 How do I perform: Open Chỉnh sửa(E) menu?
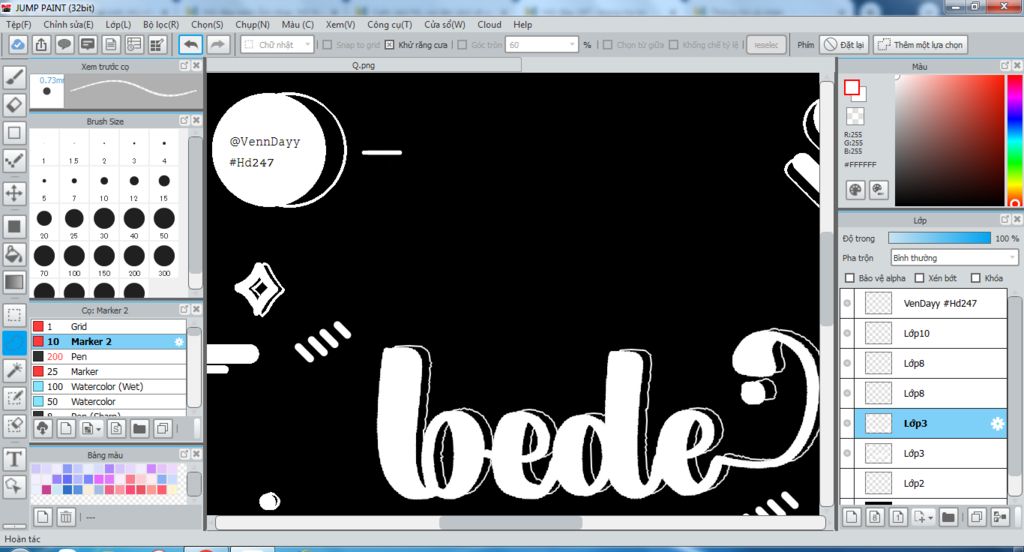[x=68, y=24]
